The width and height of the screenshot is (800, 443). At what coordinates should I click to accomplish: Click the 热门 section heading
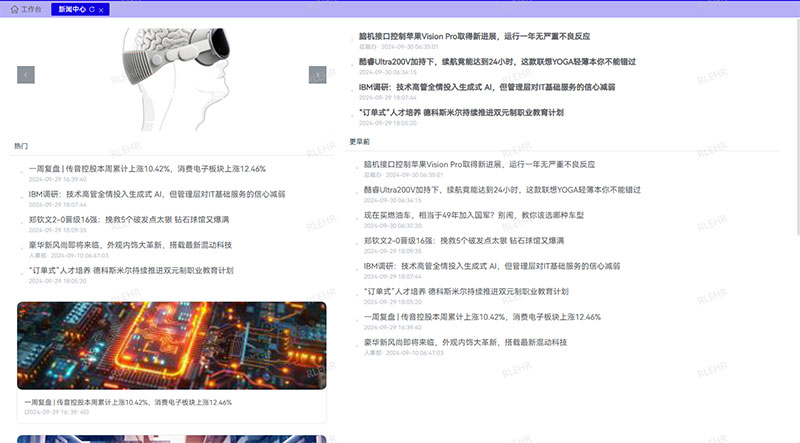(x=21, y=146)
